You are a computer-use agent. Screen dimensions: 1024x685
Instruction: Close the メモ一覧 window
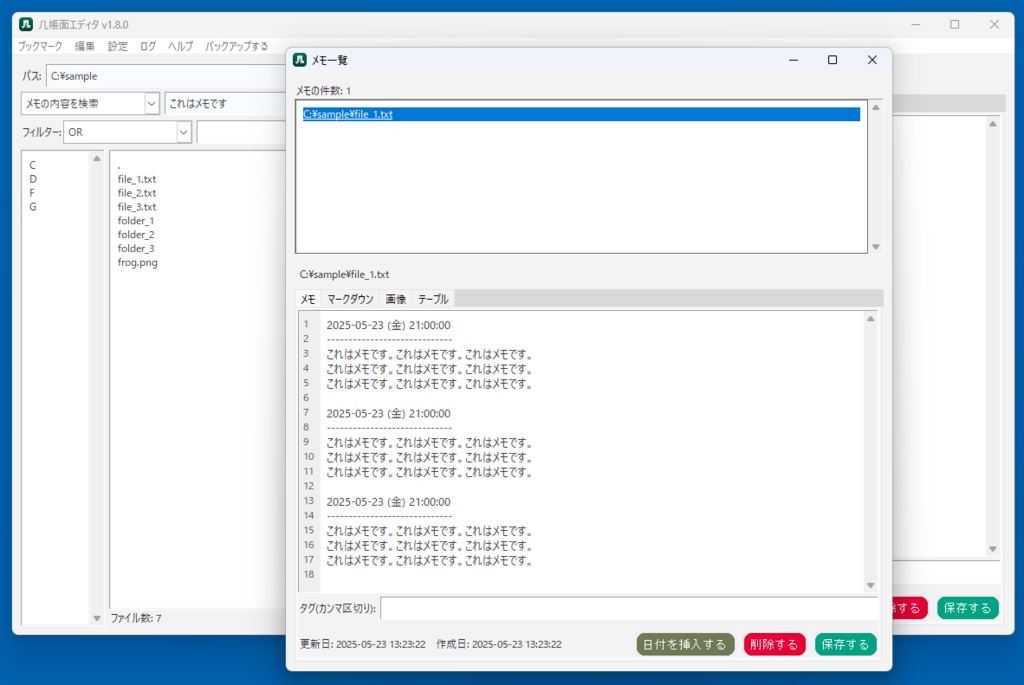click(872, 60)
